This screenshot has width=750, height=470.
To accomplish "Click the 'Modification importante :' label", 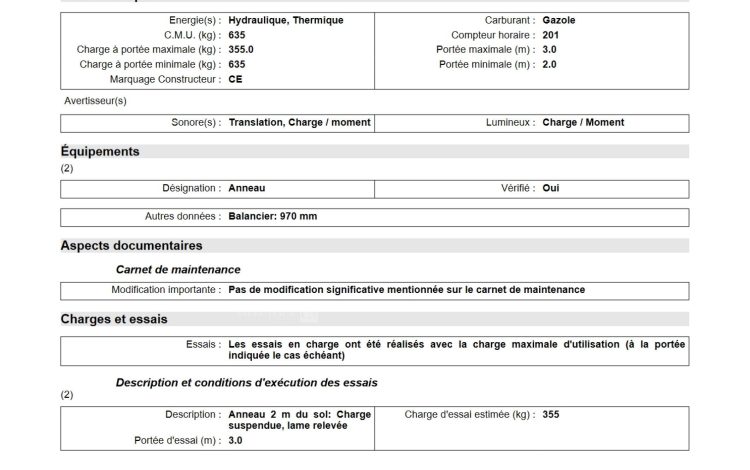I will [x=166, y=290].
